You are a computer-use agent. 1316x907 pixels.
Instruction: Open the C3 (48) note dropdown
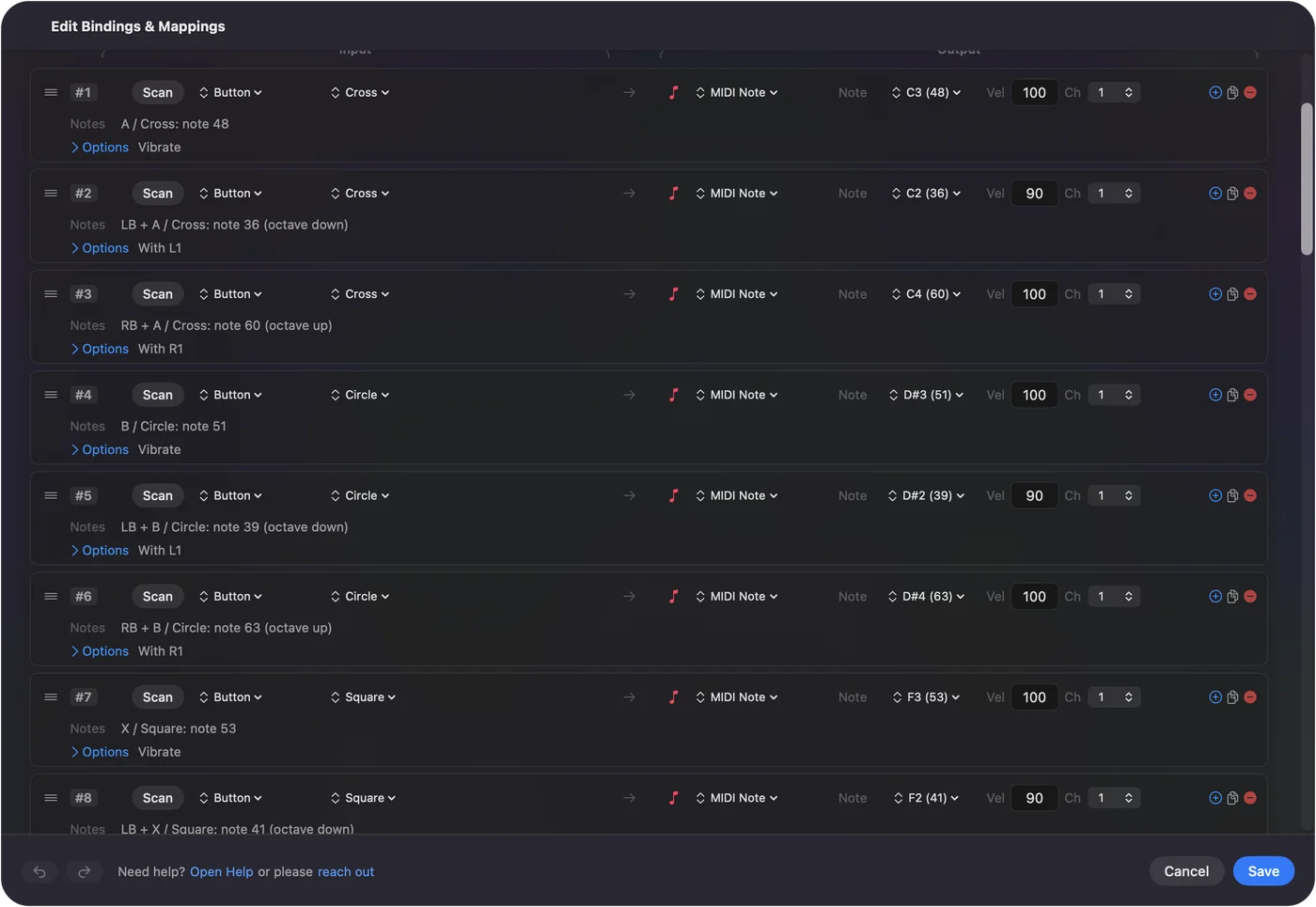coord(926,92)
